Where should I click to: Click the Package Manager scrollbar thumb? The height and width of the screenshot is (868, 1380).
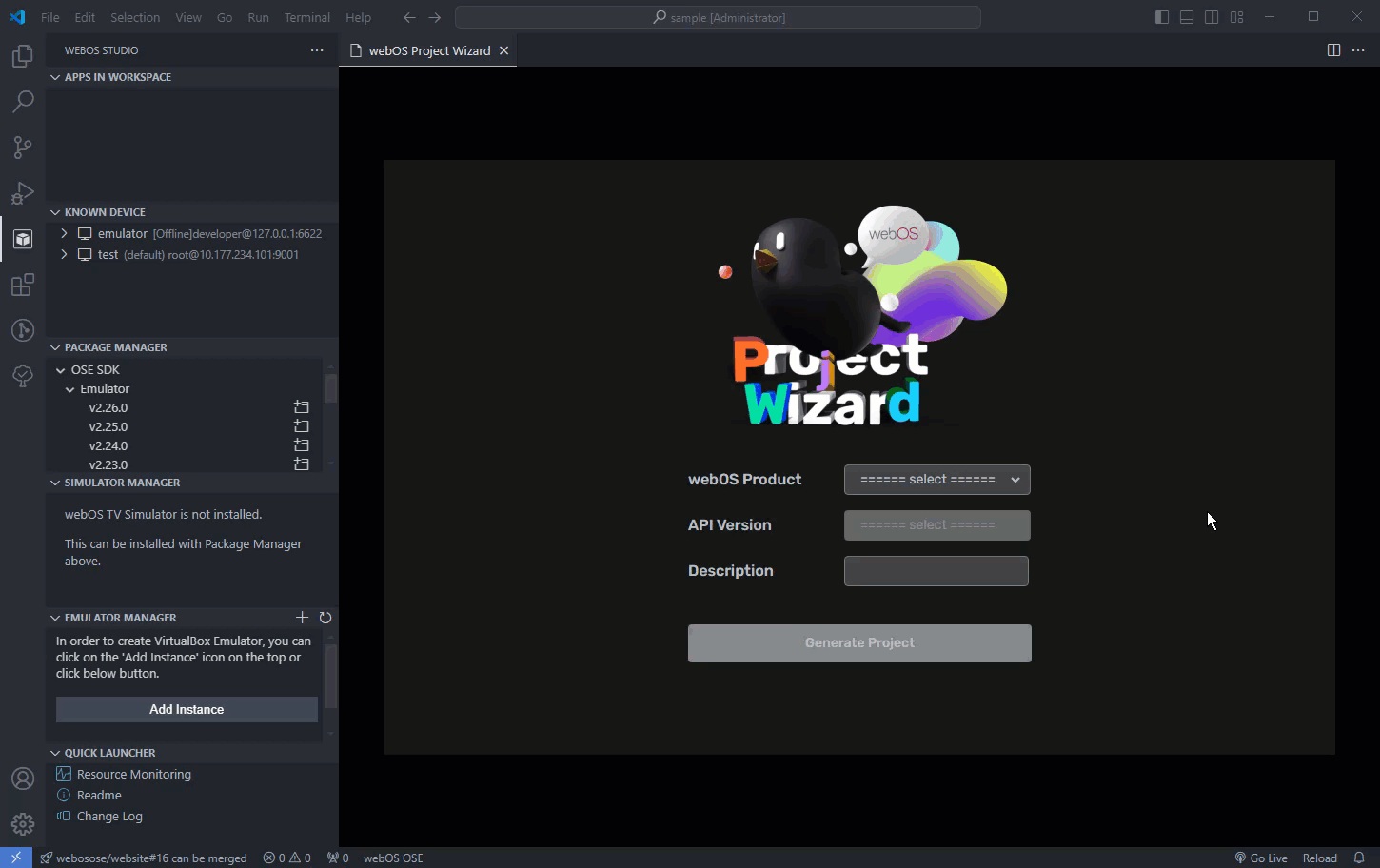click(x=330, y=388)
